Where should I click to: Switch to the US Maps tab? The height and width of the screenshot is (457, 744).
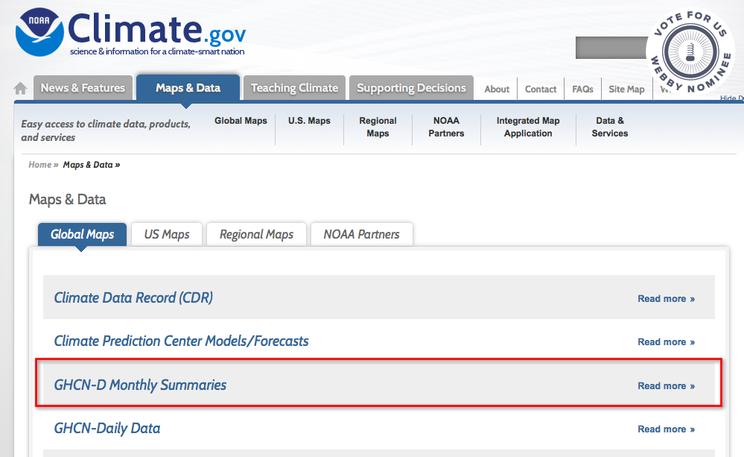point(167,235)
